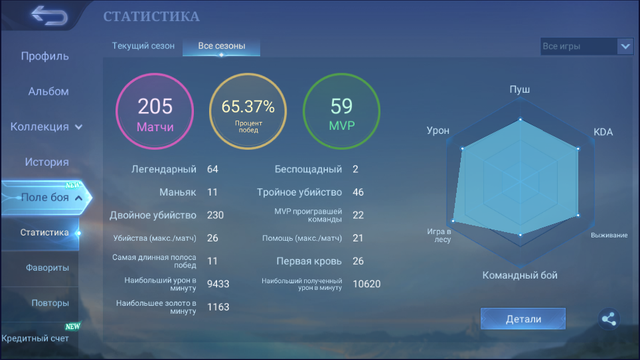
Task: Click the Детали button
Action: [x=523, y=319]
